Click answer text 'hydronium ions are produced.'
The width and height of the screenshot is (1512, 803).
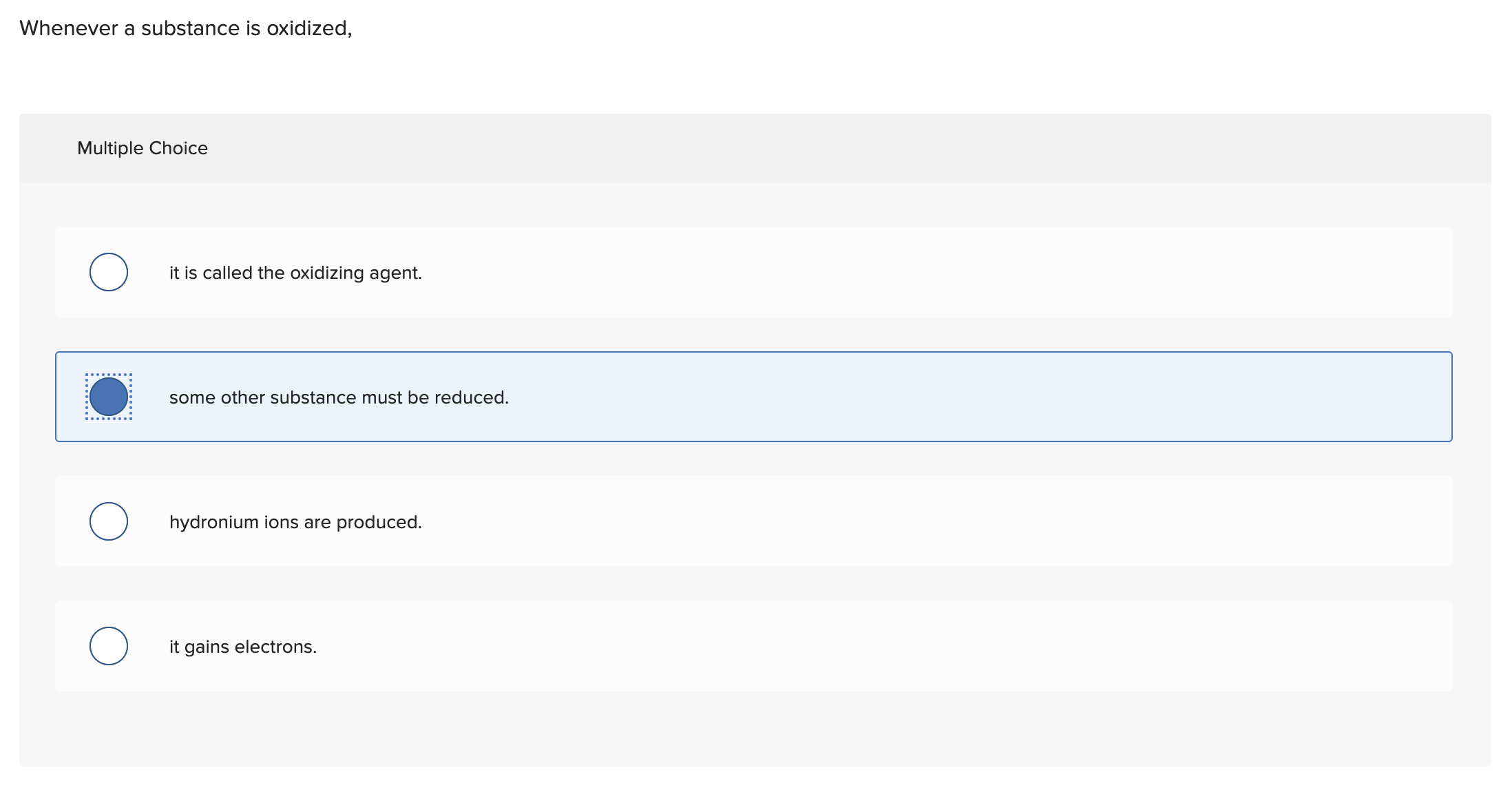pos(295,523)
